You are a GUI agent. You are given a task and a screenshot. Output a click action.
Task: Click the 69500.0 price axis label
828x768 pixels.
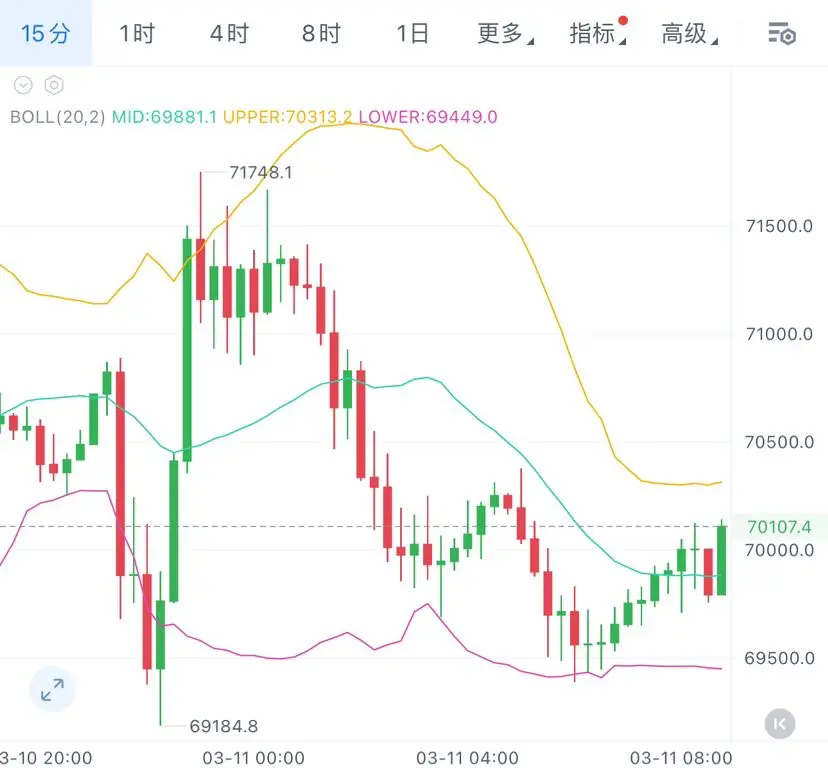click(x=779, y=658)
